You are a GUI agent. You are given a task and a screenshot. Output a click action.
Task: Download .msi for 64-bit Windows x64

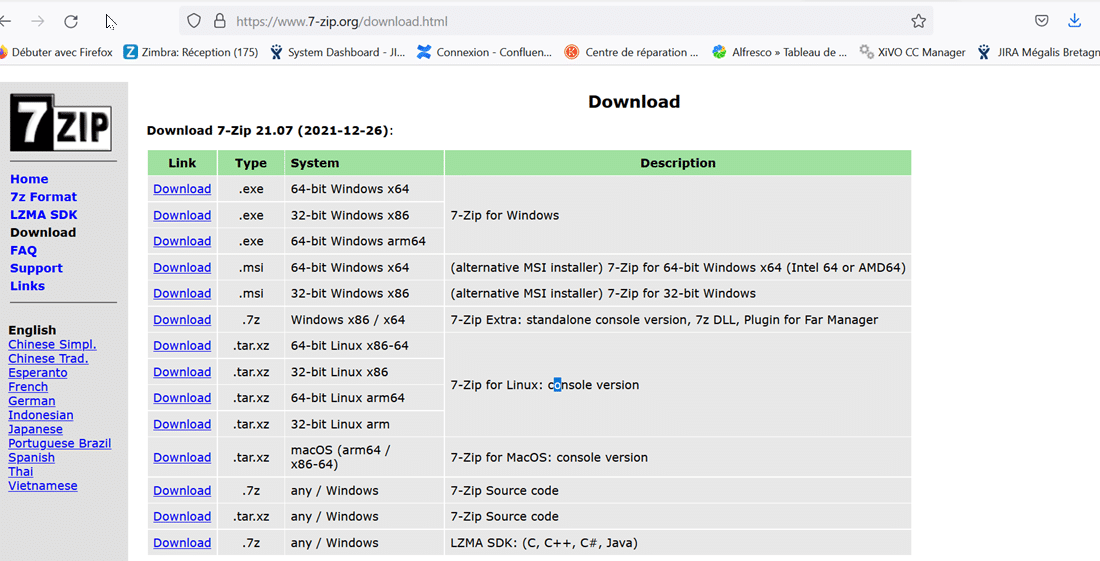click(x=182, y=267)
